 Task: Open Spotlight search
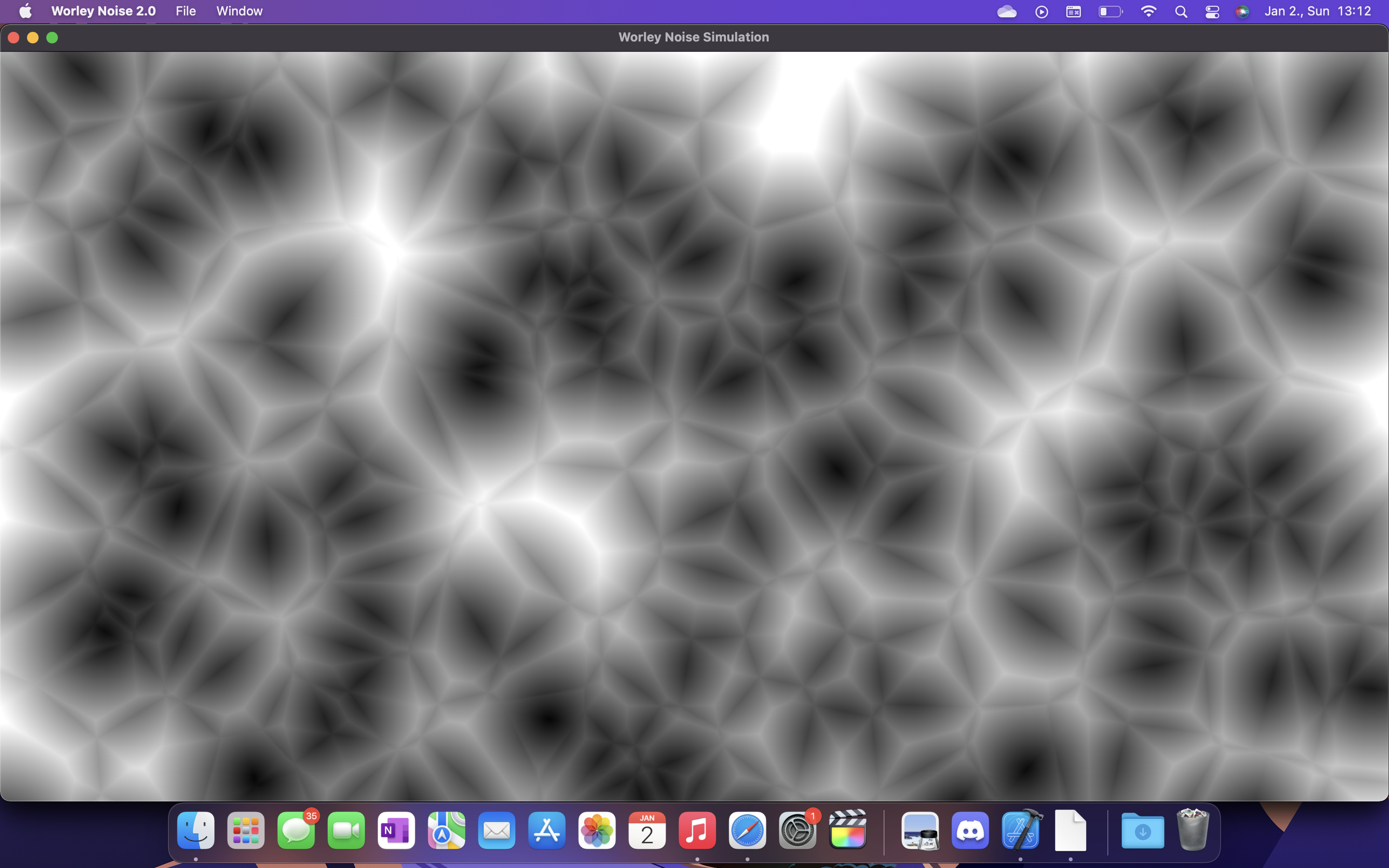1181,12
